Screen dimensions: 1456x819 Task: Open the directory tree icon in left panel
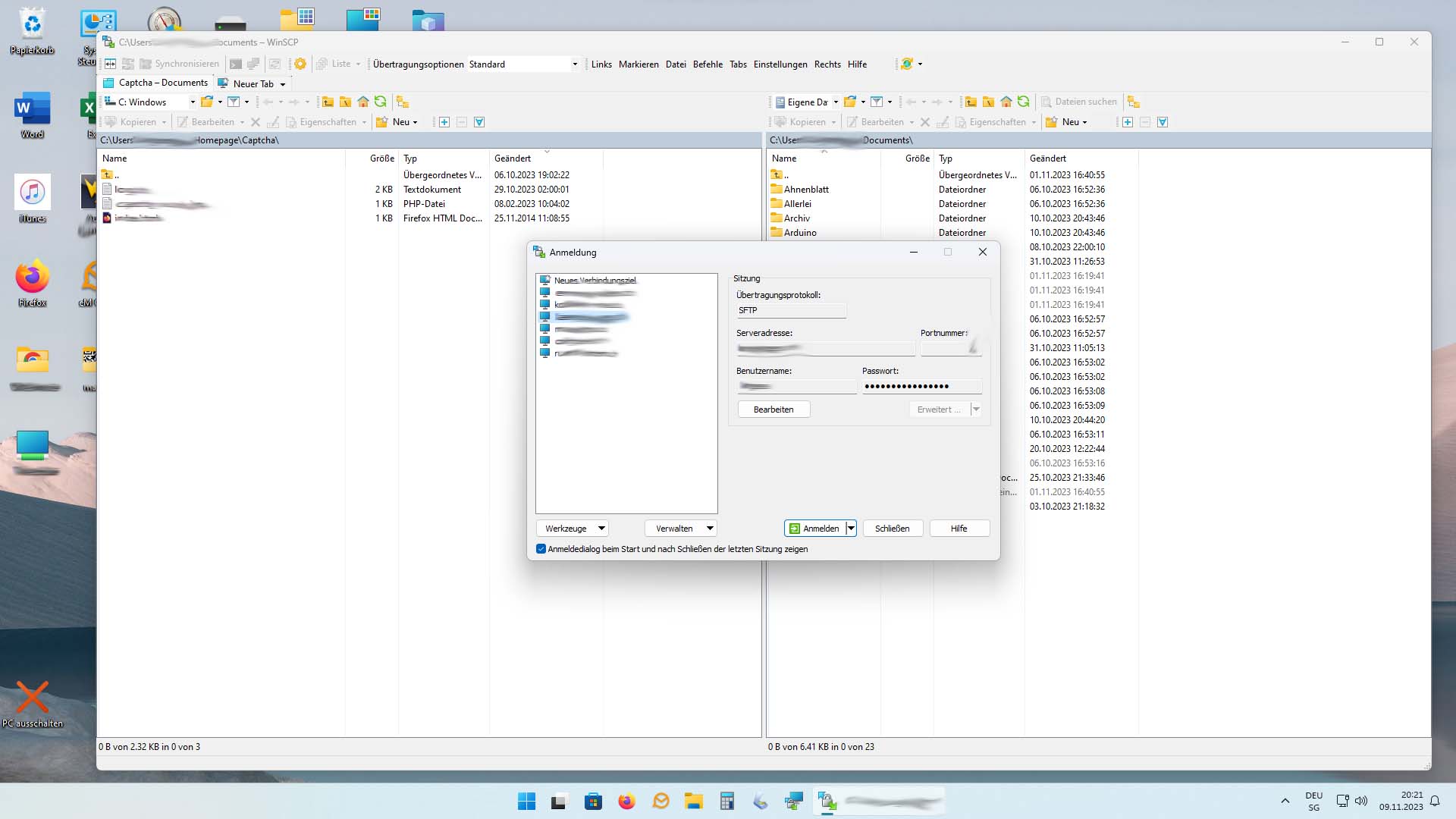tap(403, 102)
